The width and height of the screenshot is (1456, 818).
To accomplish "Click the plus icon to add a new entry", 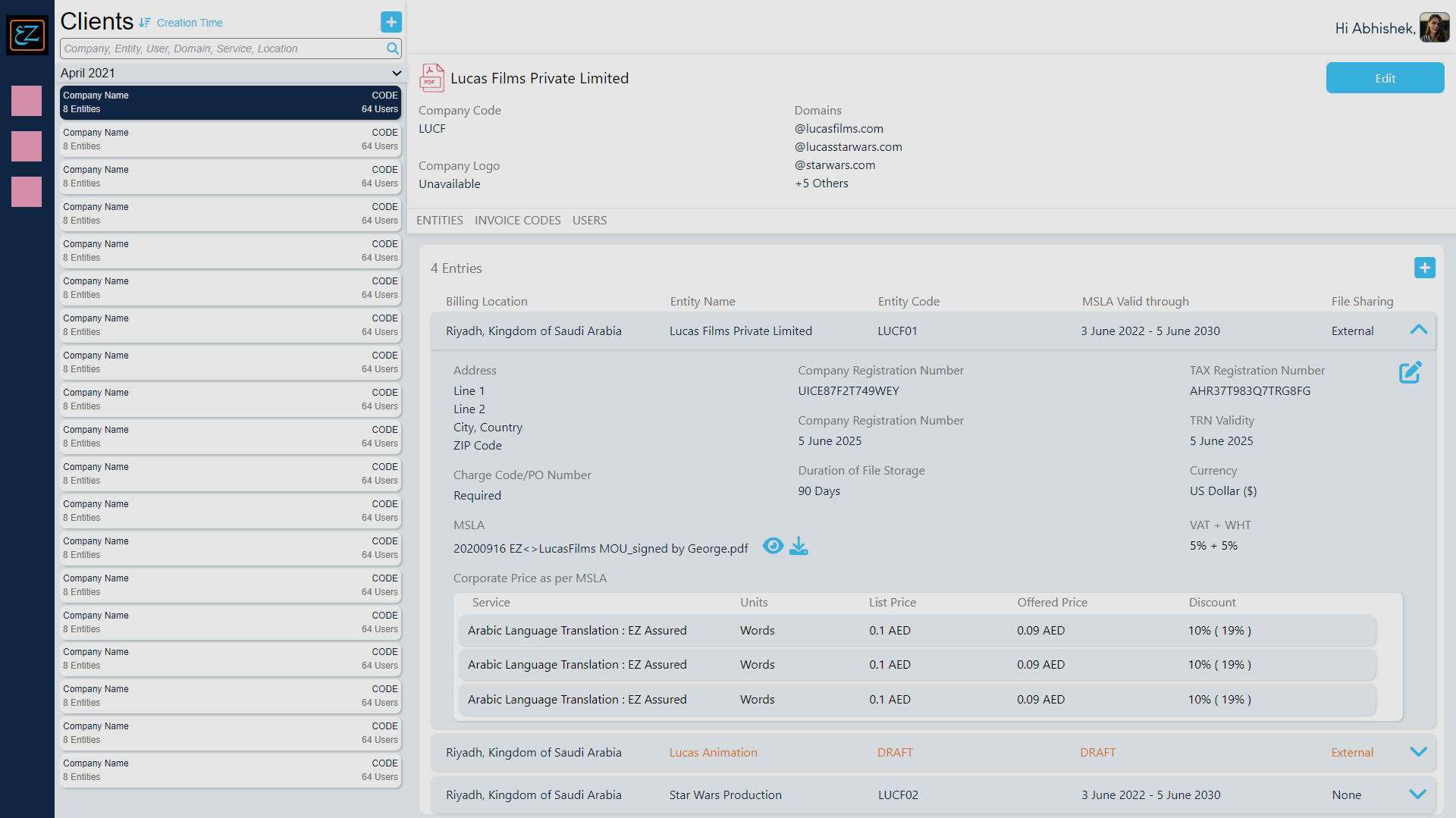I will coord(1426,268).
